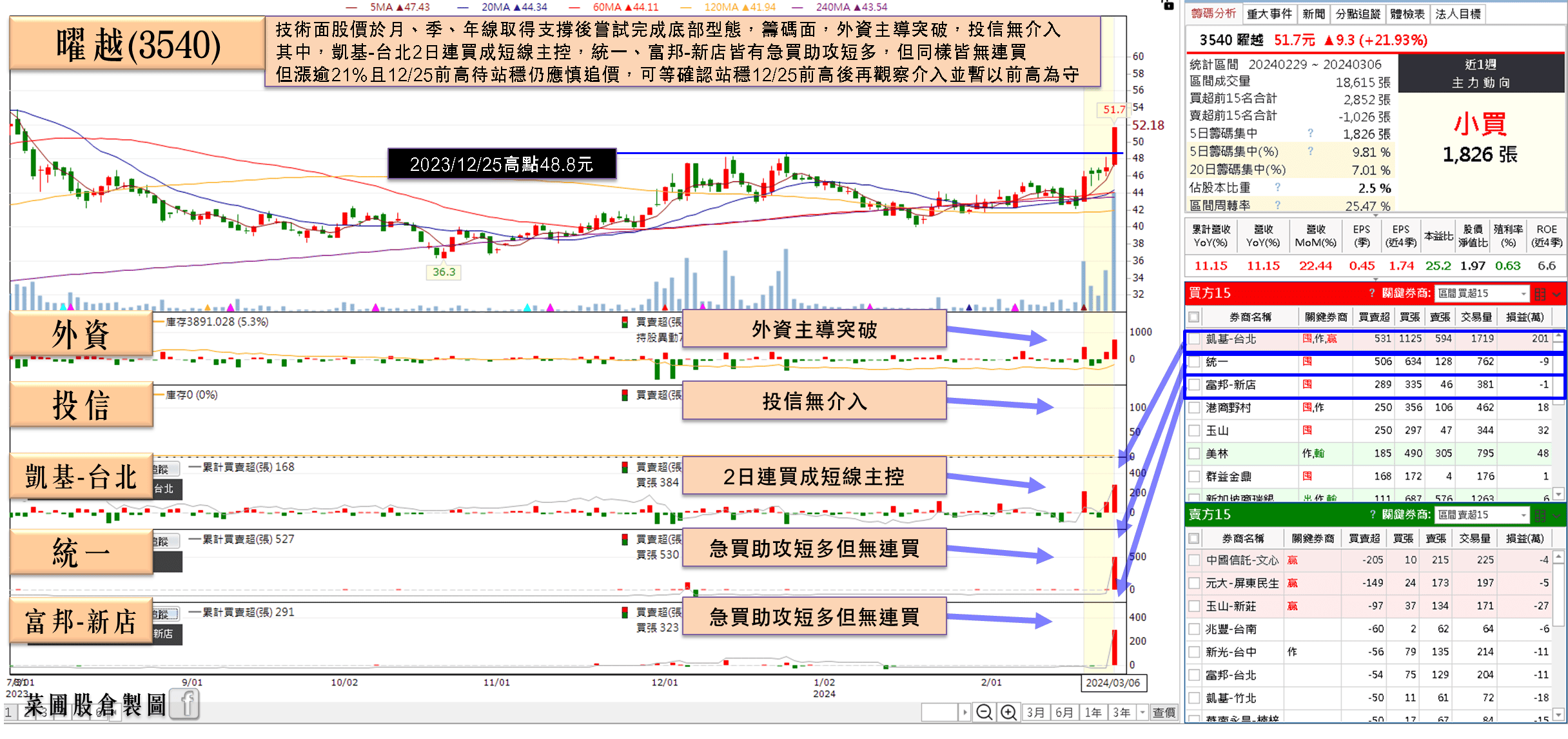The image size is (1568, 739).
Task: Switch to the 法人目標 tab
Action: click(x=1458, y=14)
